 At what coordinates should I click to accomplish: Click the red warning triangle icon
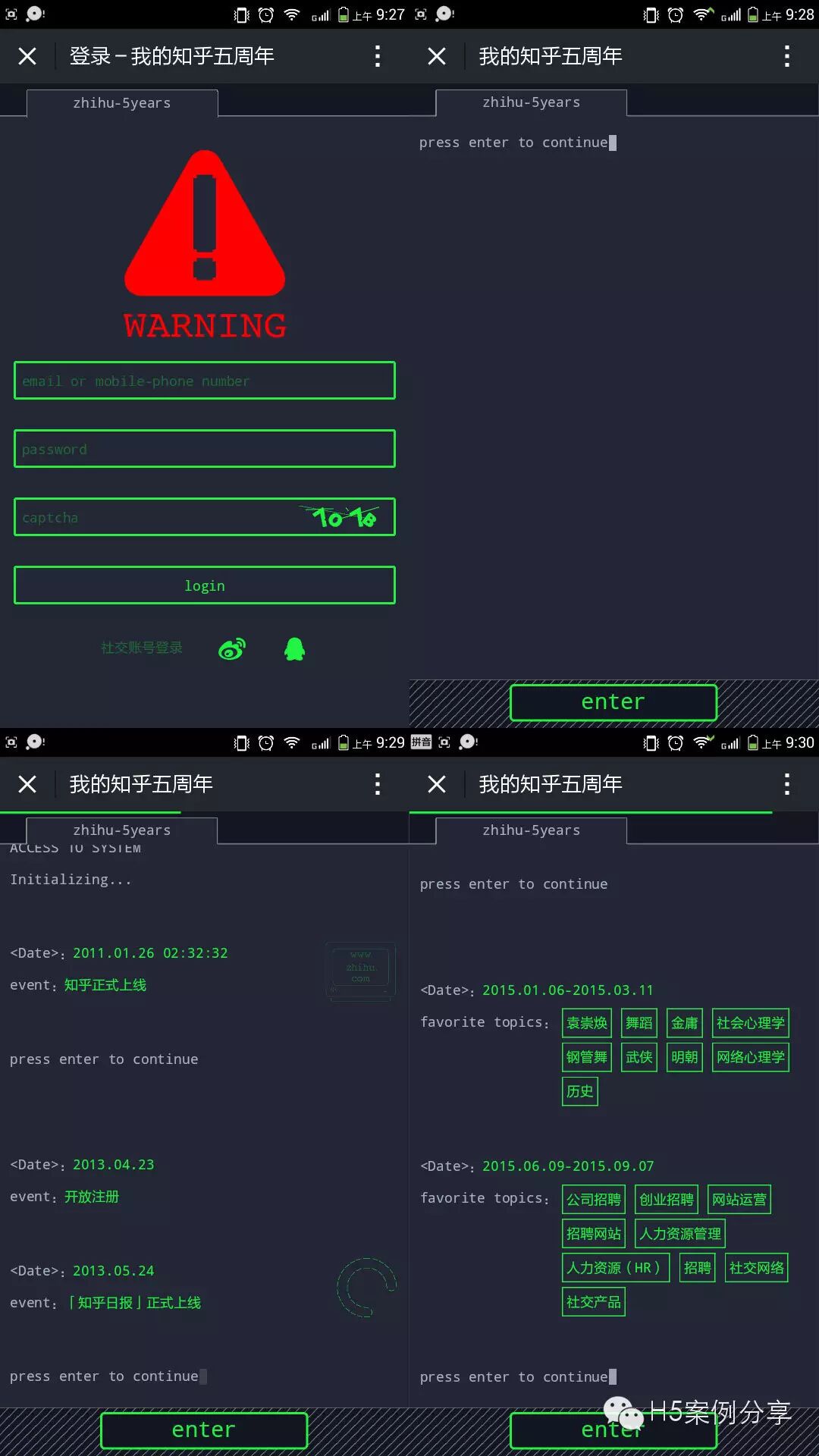point(205,224)
